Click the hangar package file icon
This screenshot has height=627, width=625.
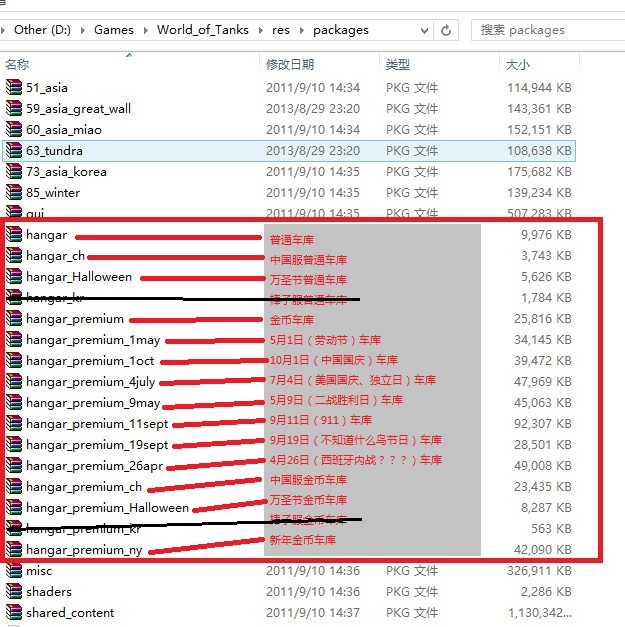14,234
